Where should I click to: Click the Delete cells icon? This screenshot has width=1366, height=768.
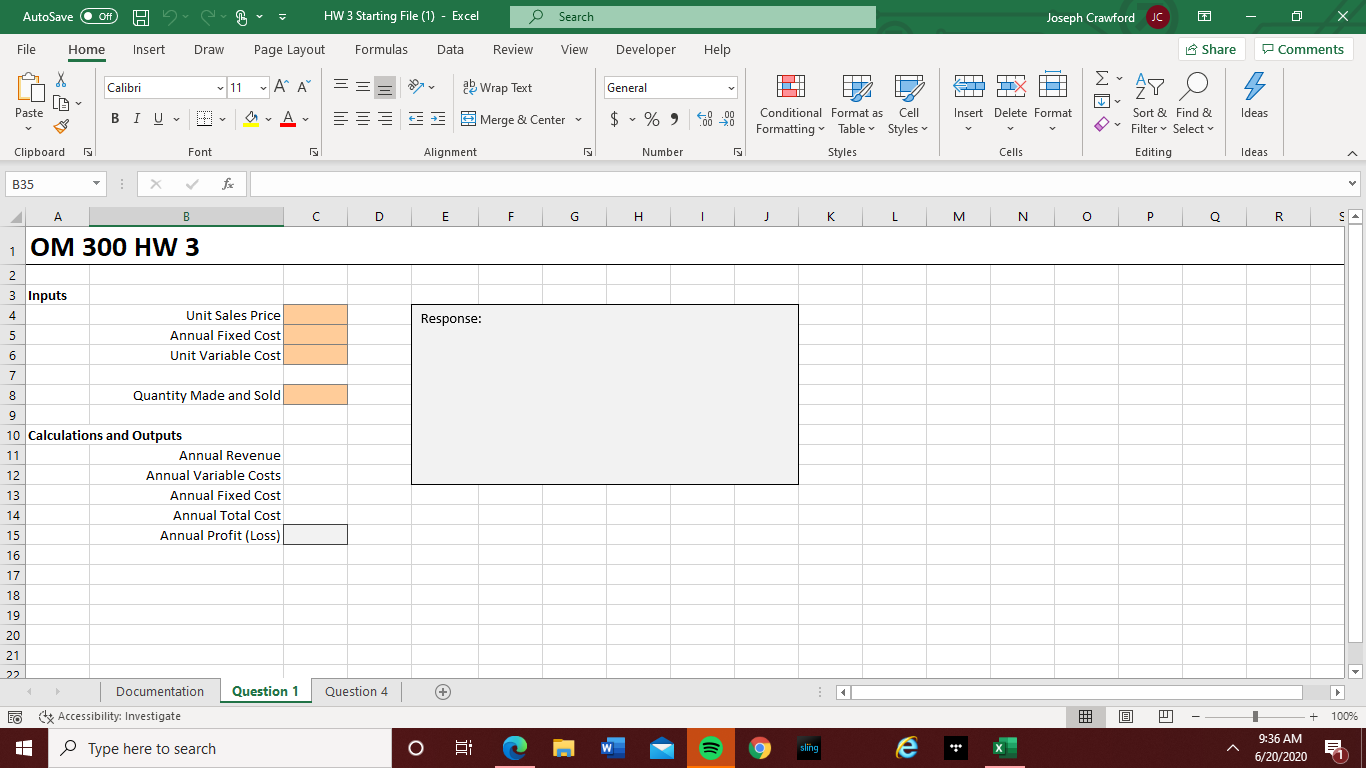(1010, 87)
